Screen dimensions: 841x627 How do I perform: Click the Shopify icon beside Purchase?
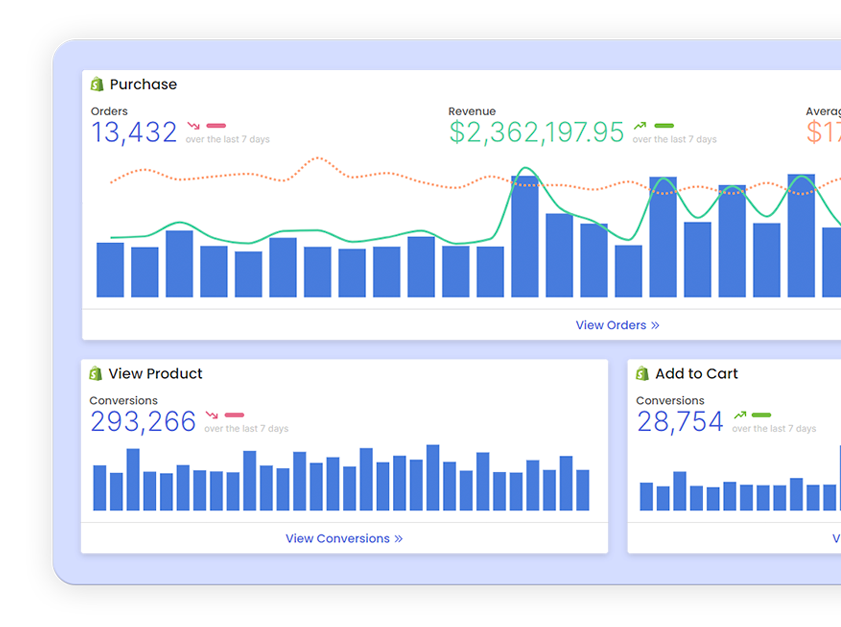click(96, 84)
